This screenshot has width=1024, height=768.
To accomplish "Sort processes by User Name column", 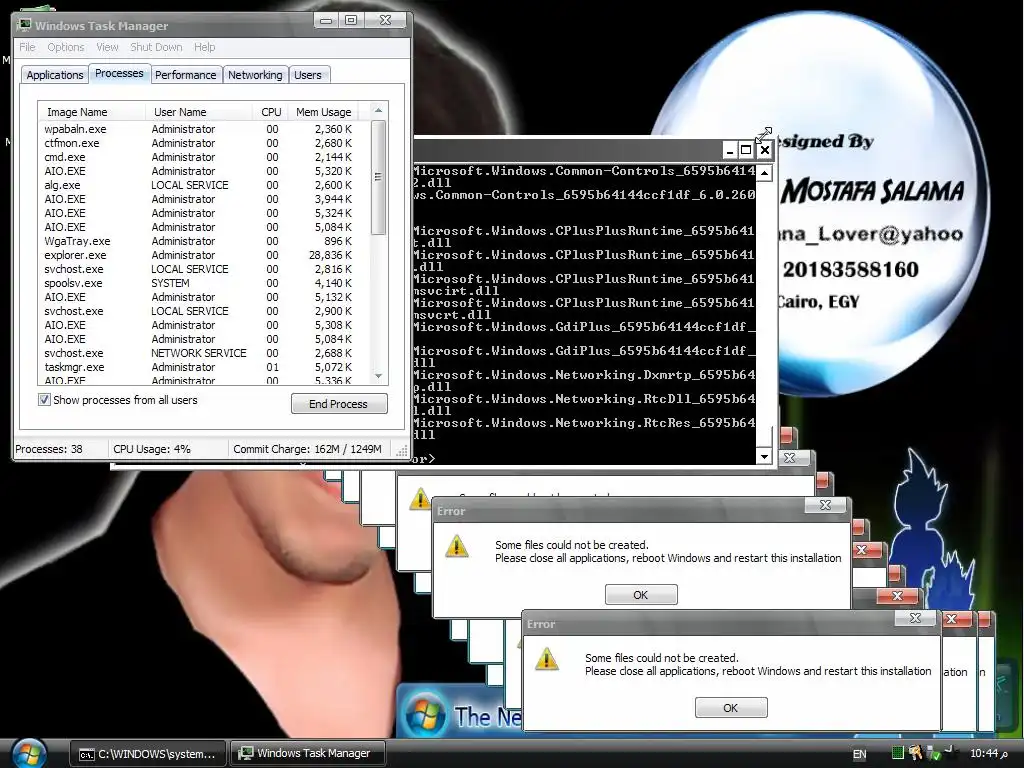I will (199, 112).
